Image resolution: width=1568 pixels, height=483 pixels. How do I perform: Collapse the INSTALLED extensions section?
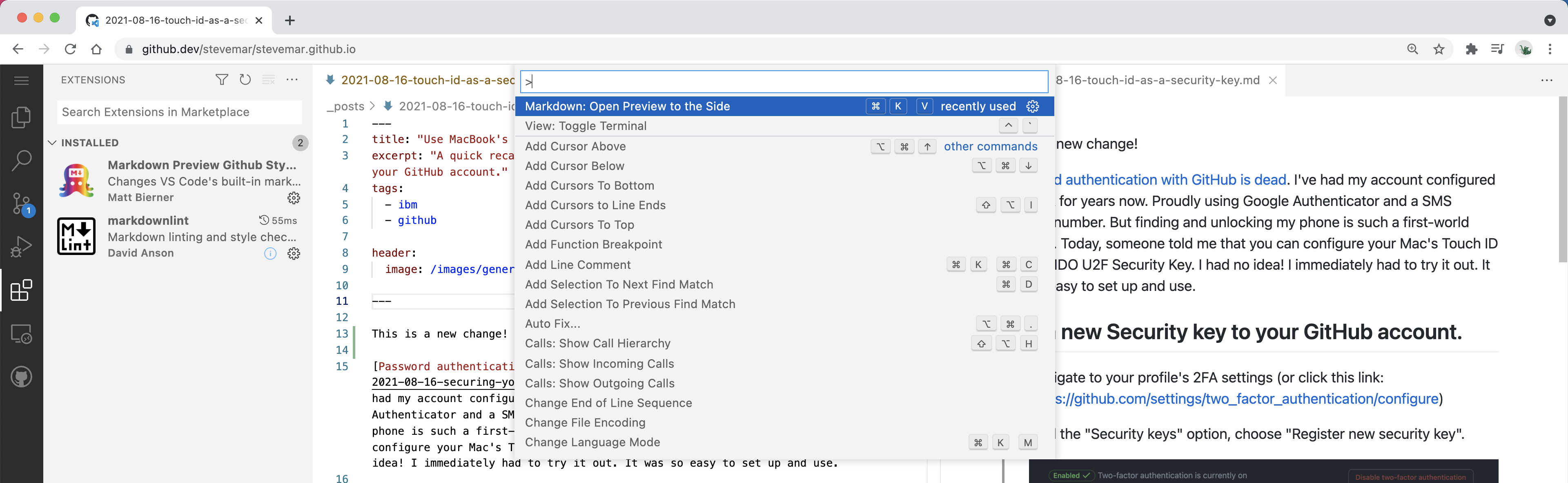coord(52,143)
